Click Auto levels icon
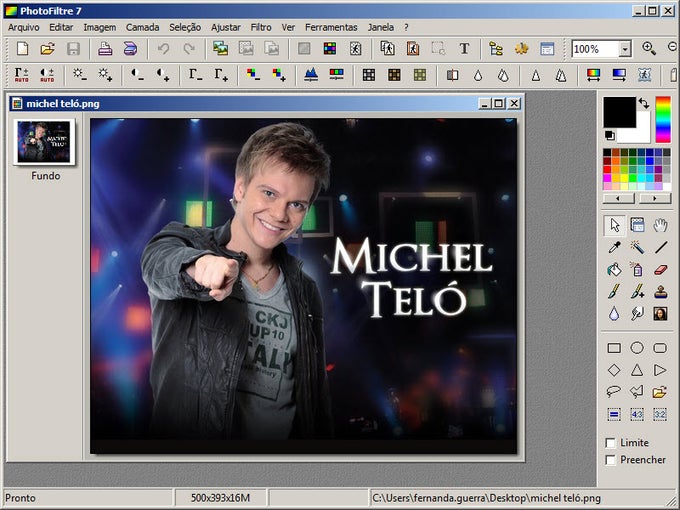Viewport: 680px width, 510px height. [22, 75]
